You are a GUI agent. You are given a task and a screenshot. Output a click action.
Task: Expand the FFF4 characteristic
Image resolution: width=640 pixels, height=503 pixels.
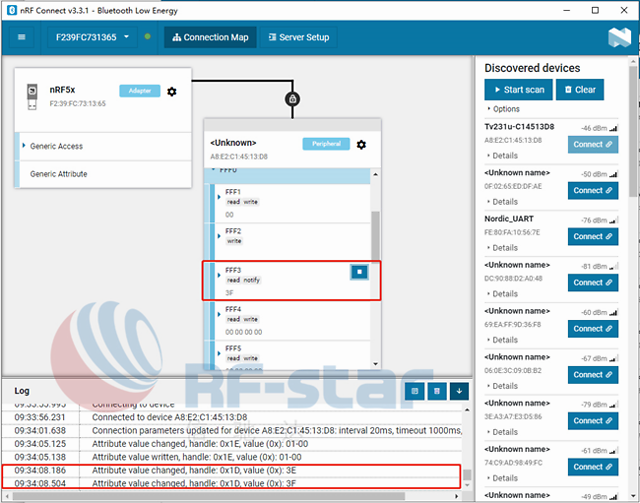pyautogui.click(x=219, y=314)
